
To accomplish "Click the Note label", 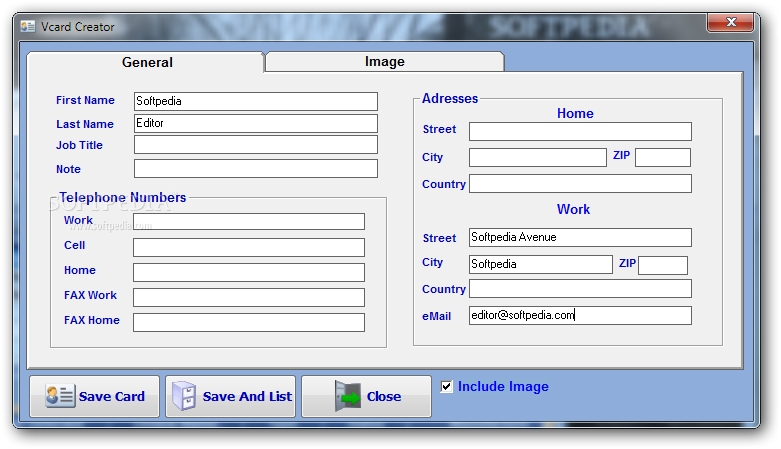I will click(68, 169).
